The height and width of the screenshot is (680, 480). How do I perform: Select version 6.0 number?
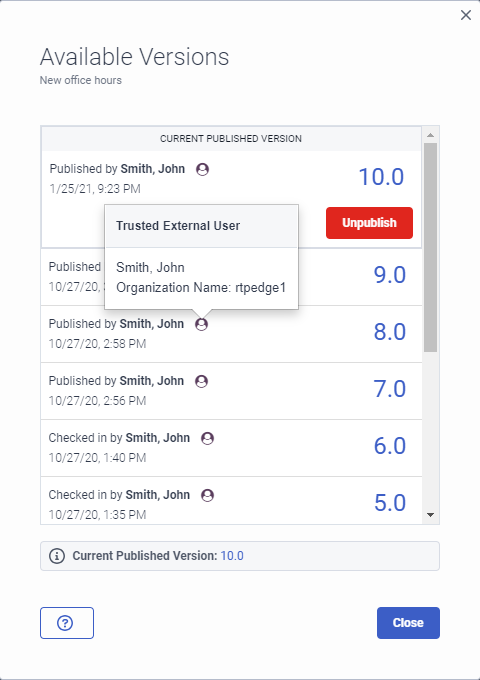click(x=390, y=446)
